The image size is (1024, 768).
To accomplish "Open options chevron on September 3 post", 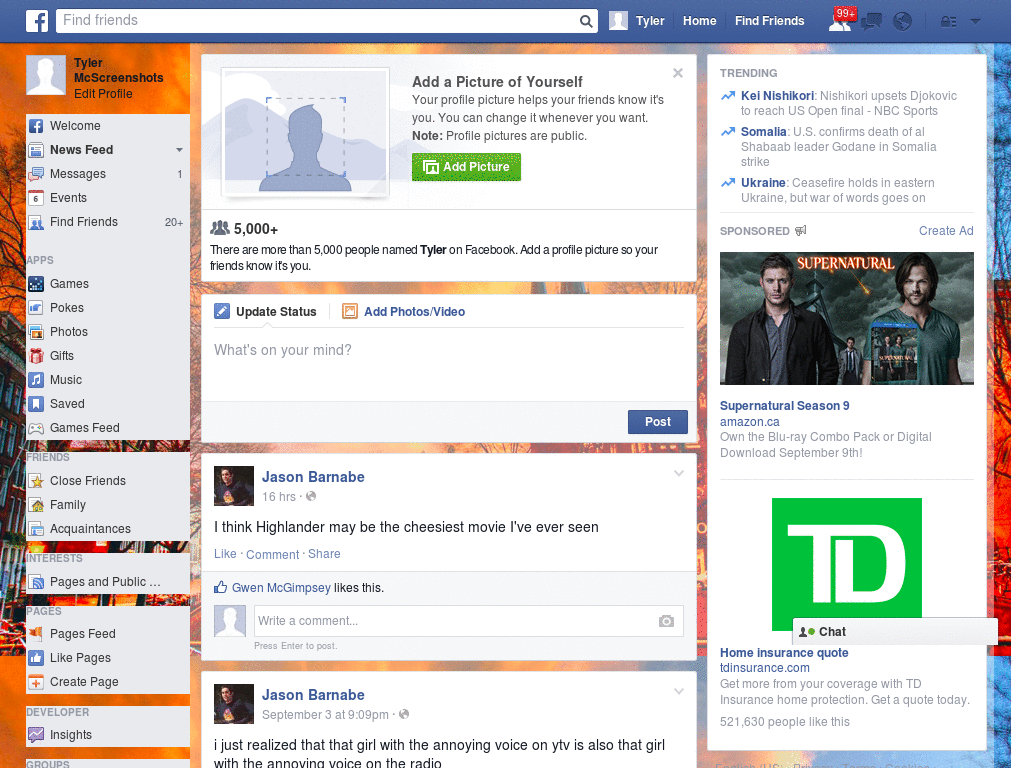I will click(x=679, y=692).
